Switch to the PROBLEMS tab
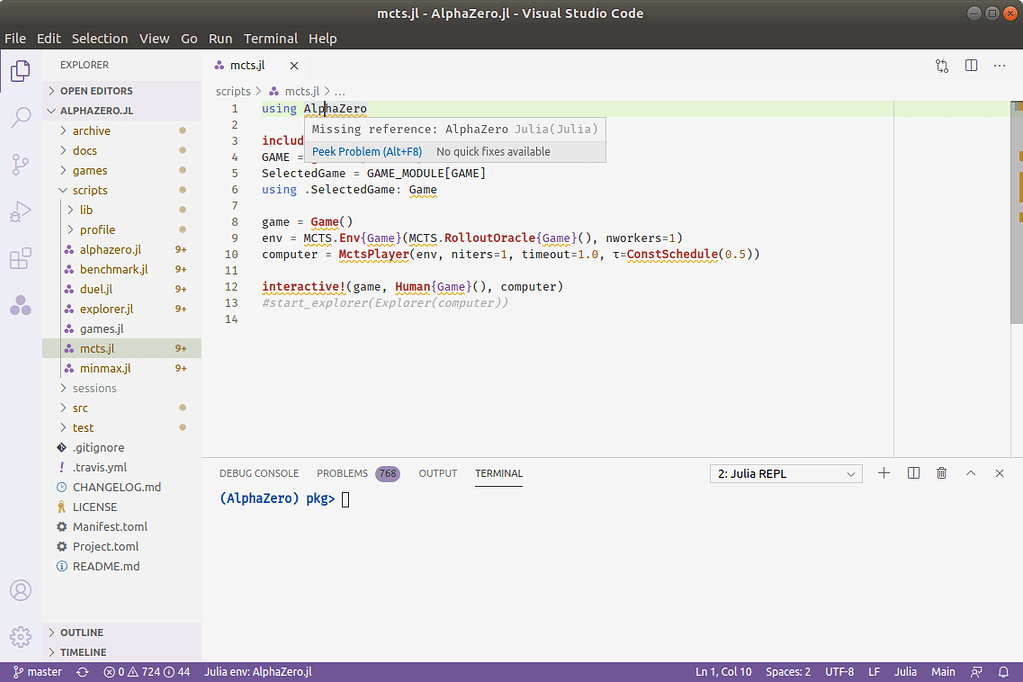The image size is (1023, 682). (x=342, y=473)
